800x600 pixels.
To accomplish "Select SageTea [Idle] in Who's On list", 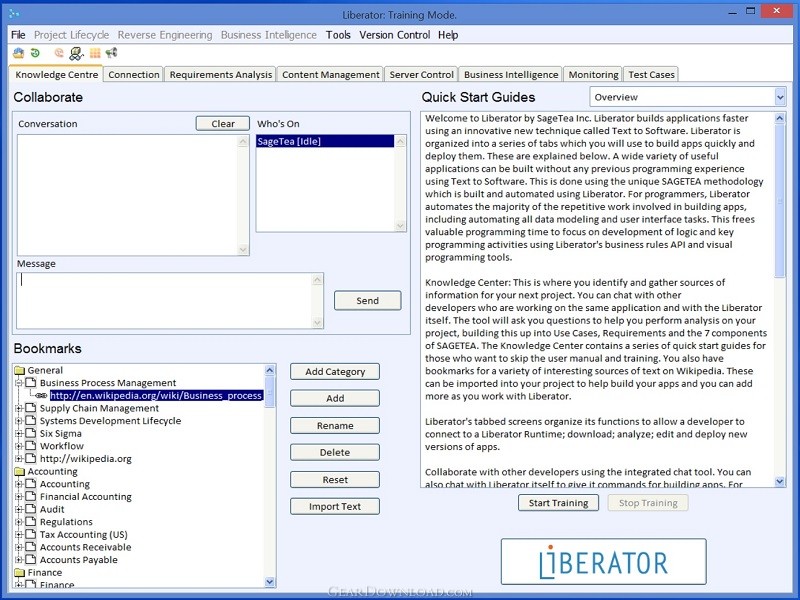I will coord(325,141).
